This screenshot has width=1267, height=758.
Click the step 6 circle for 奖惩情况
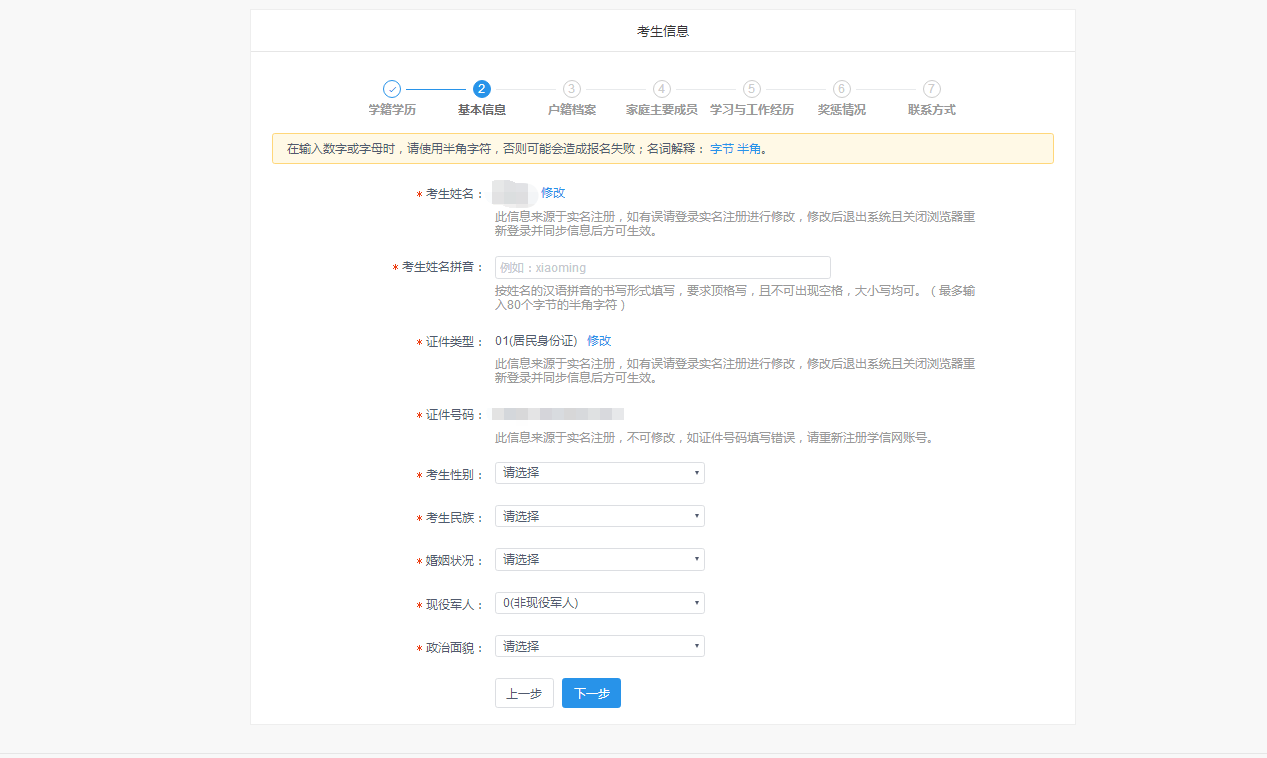(x=842, y=89)
